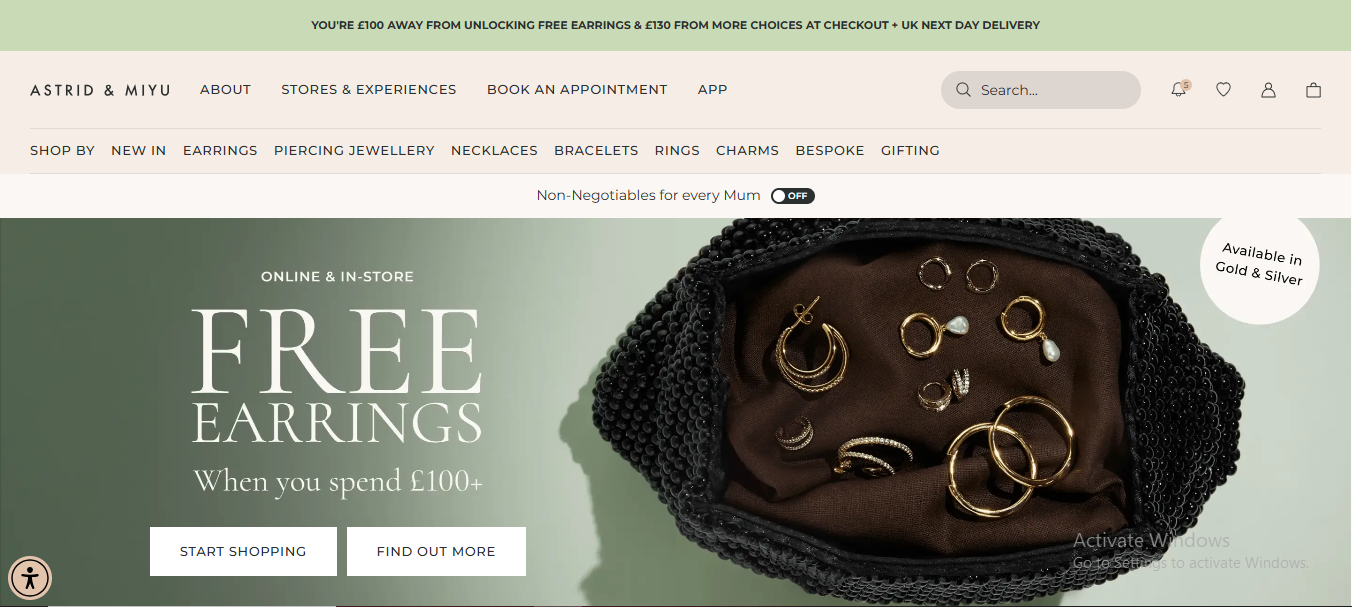Open the notifications bell icon

click(x=1179, y=89)
